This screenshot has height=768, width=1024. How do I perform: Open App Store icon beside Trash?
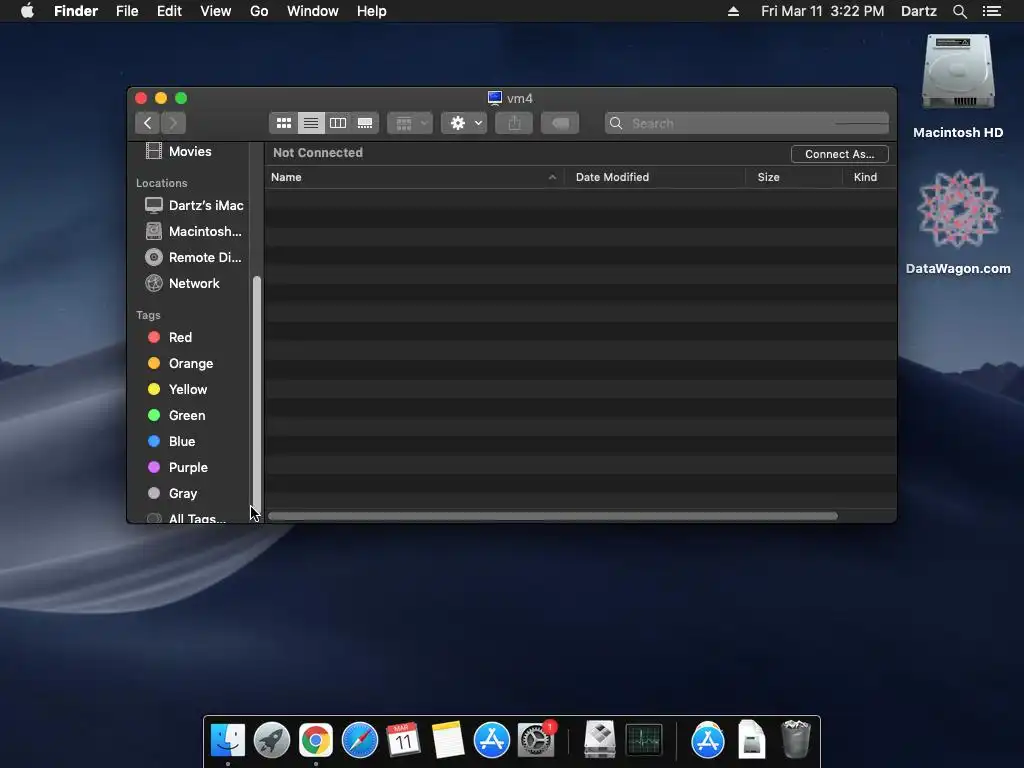[x=708, y=740]
